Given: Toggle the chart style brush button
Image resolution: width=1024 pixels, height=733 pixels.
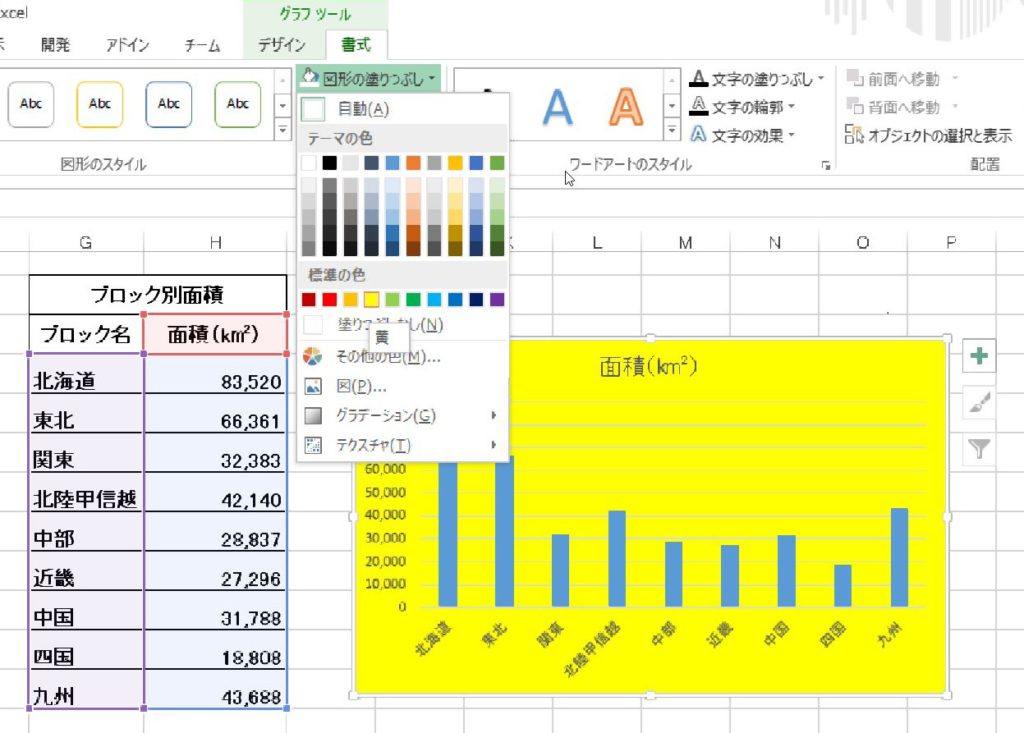Looking at the screenshot, I should click(x=979, y=404).
